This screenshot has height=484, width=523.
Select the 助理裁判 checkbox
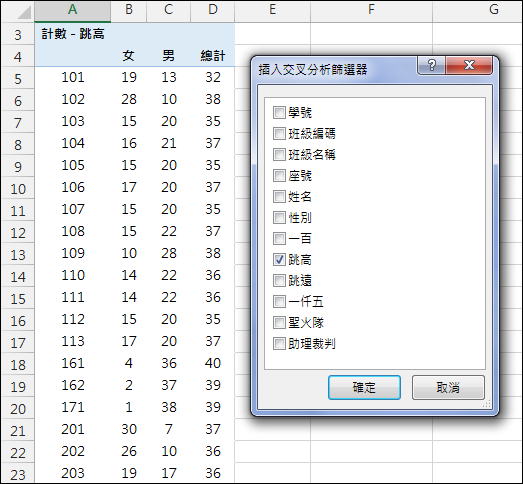[x=279, y=344]
